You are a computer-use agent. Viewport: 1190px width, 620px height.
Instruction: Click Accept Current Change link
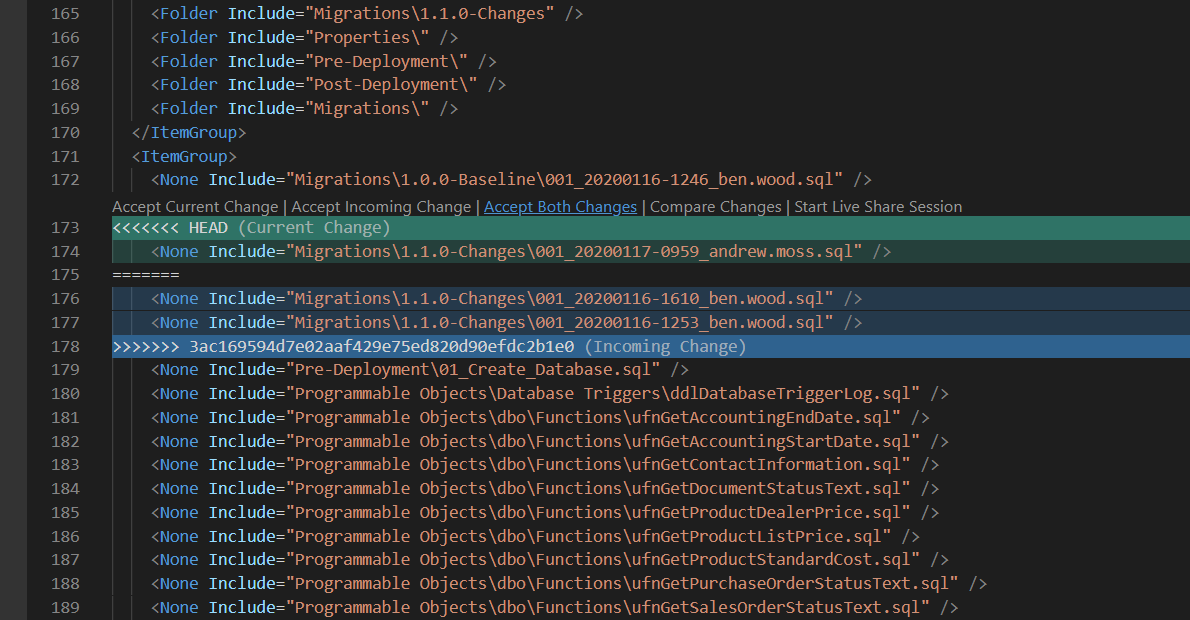195,207
